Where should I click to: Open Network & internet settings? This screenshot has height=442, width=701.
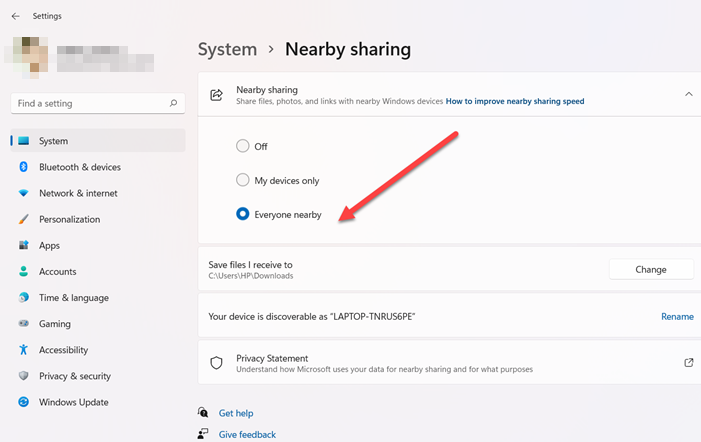[x=78, y=193]
